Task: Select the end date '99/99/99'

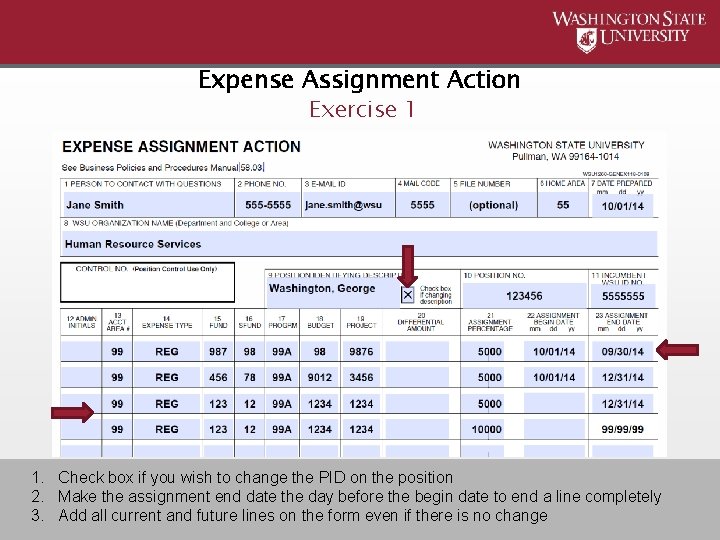Action: (623, 429)
